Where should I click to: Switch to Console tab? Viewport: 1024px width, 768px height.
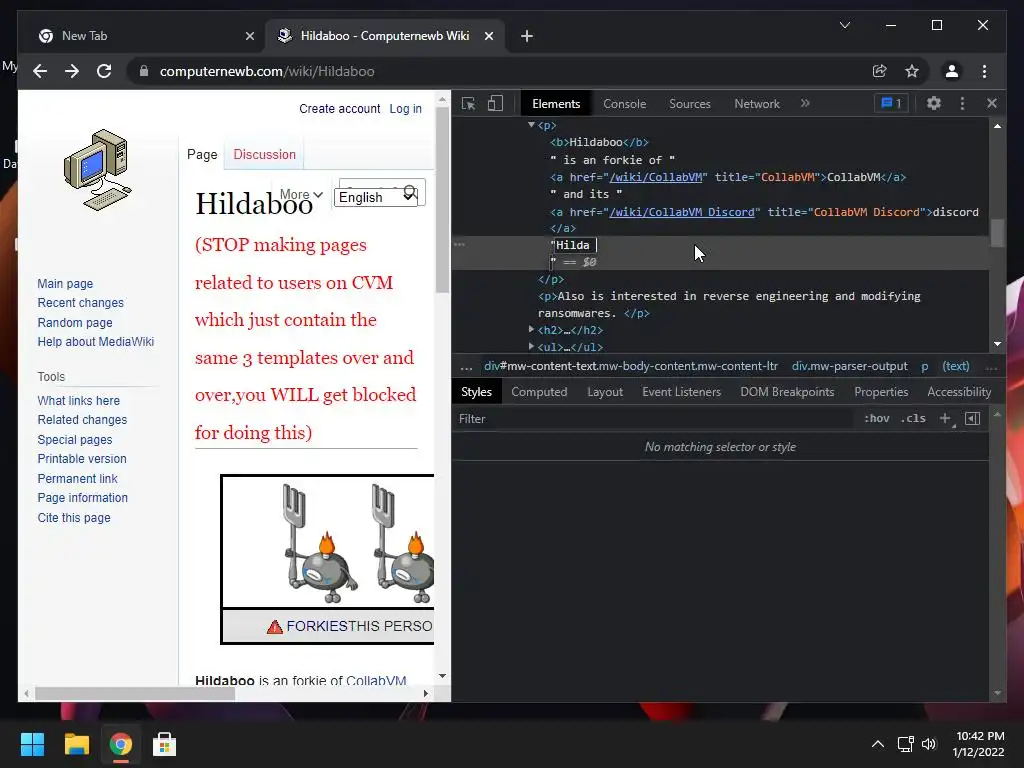tap(624, 103)
